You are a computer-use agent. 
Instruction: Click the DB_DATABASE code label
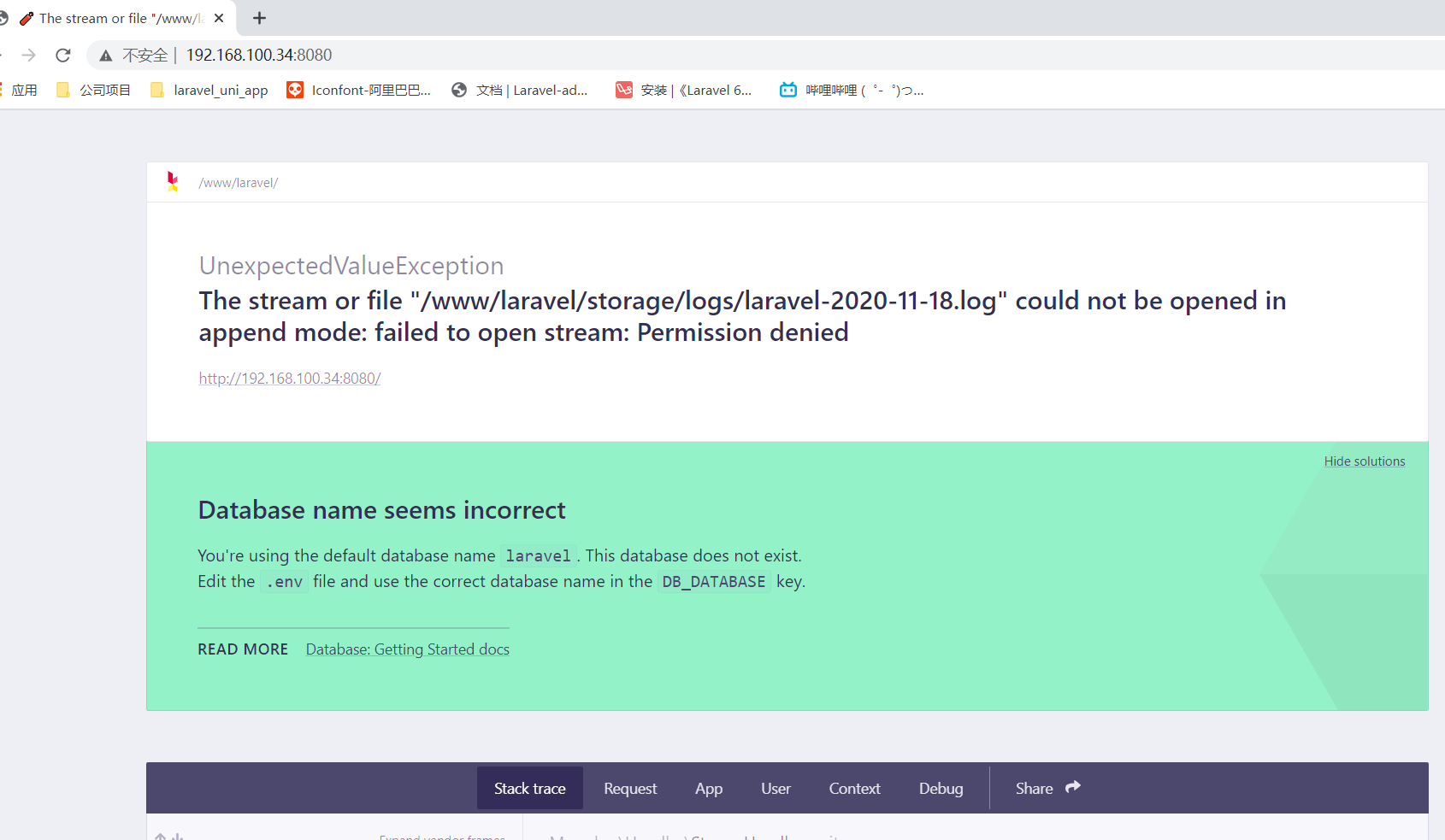(x=714, y=582)
